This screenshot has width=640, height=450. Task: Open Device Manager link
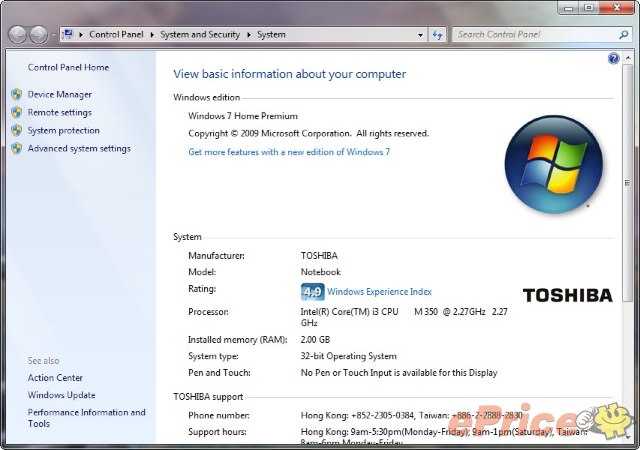[x=60, y=94]
